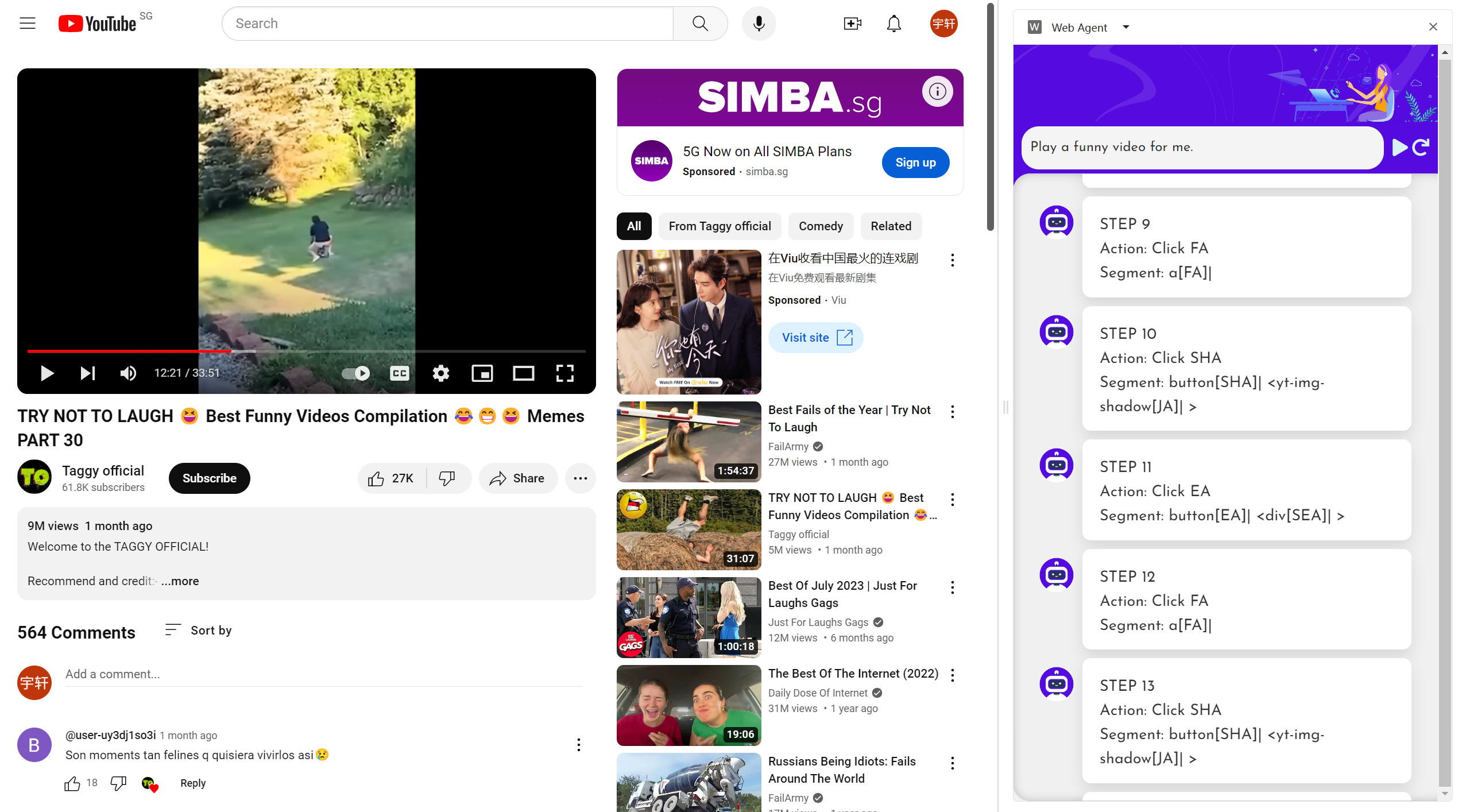
Task: Reply to the user-uy3dj1so3i comment
Action: click(x=193, y=783)
